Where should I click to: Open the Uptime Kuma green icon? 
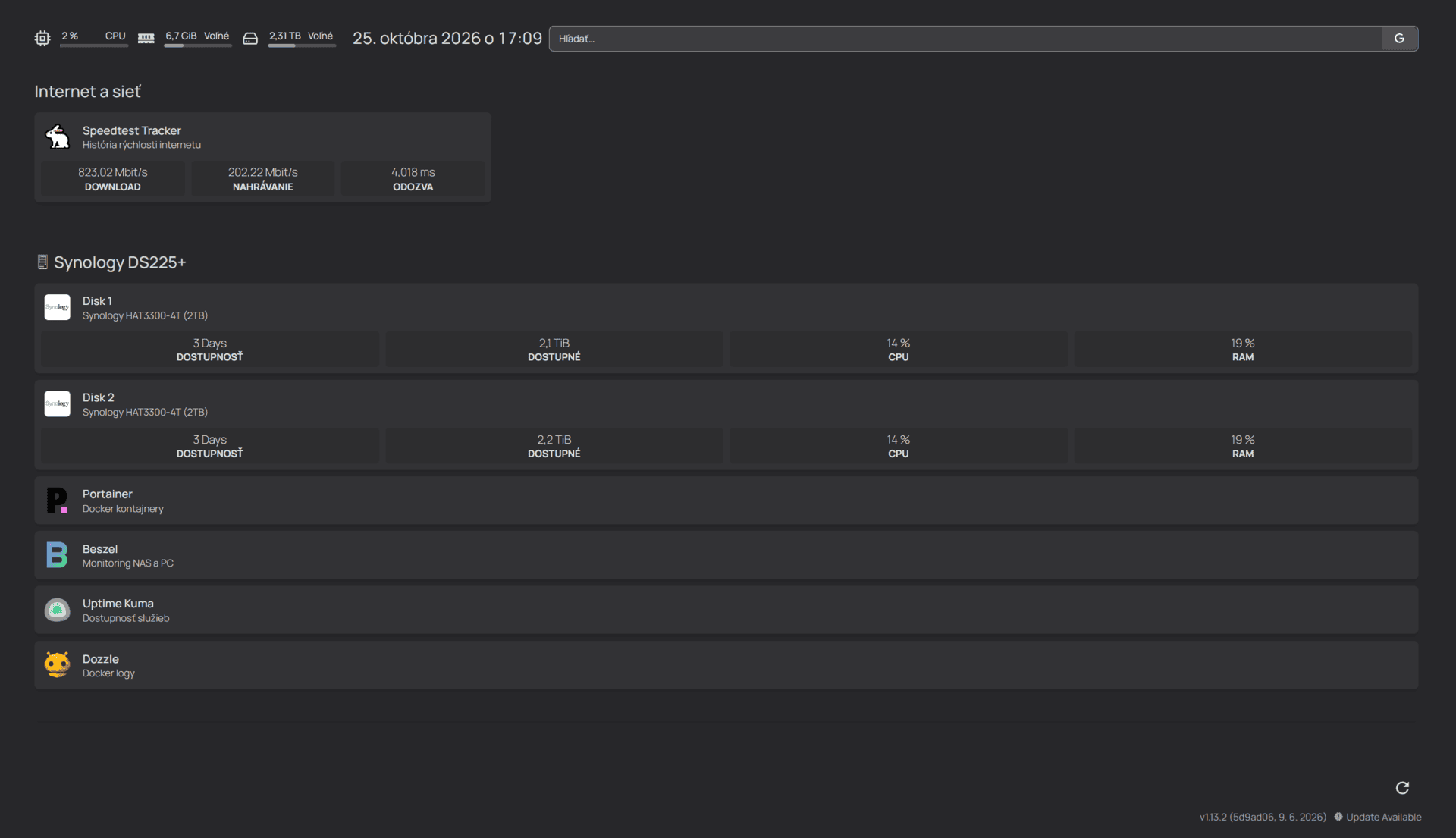click(x=58, y=610)
